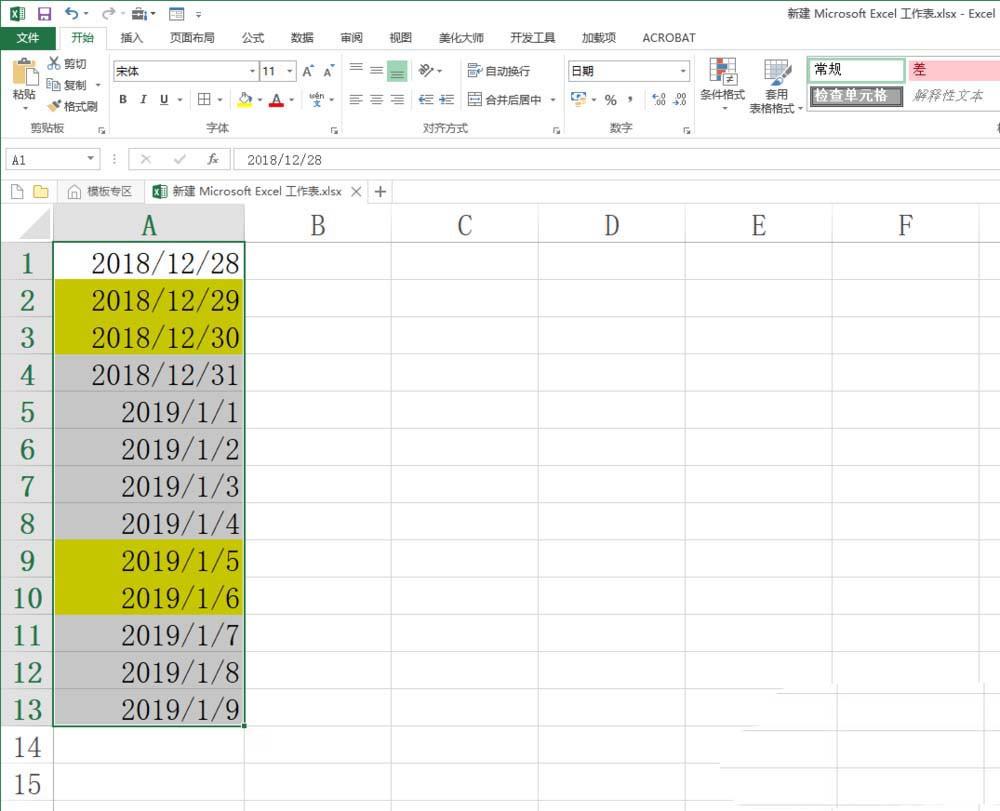This screenshot has width=1000, height=811.
Task: Click the Insert Function fx icon
Action: (212, 159)
